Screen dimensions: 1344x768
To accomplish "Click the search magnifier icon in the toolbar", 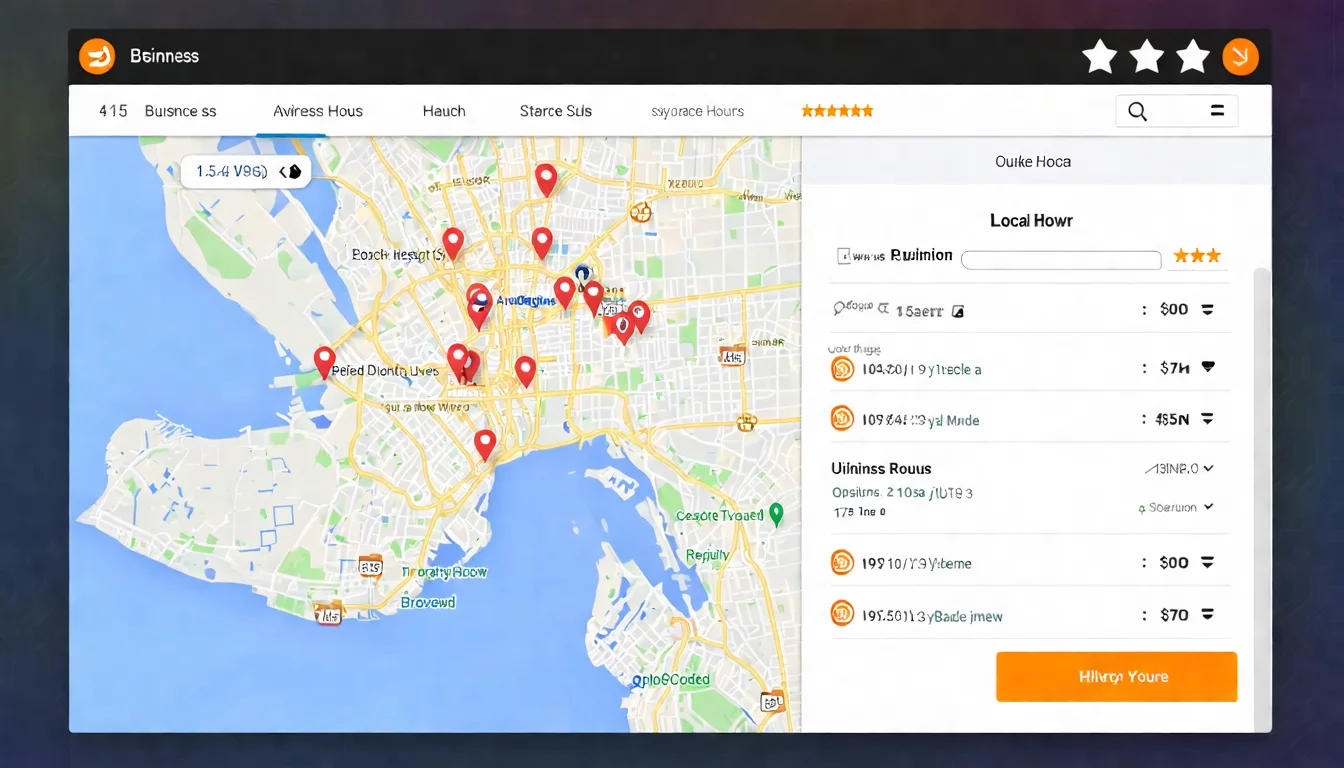I will pos(1137,111).
